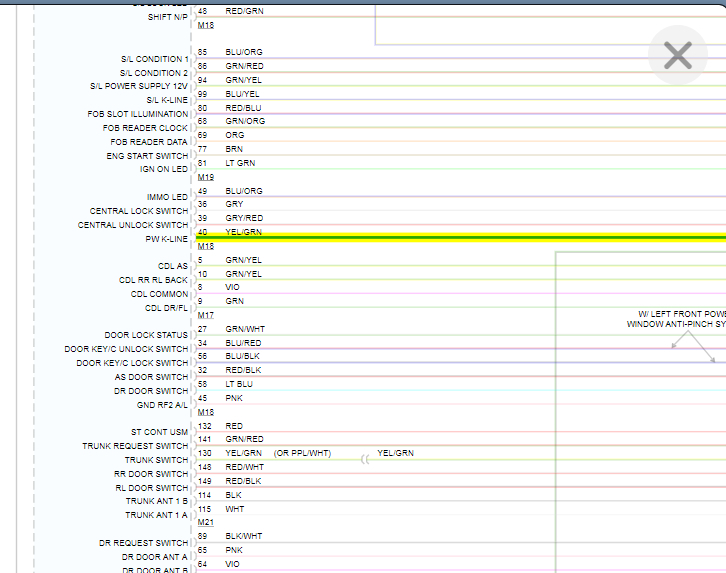
Task: Open the M17 connector link
Action: pyautogui.click(x=206, y=315)
